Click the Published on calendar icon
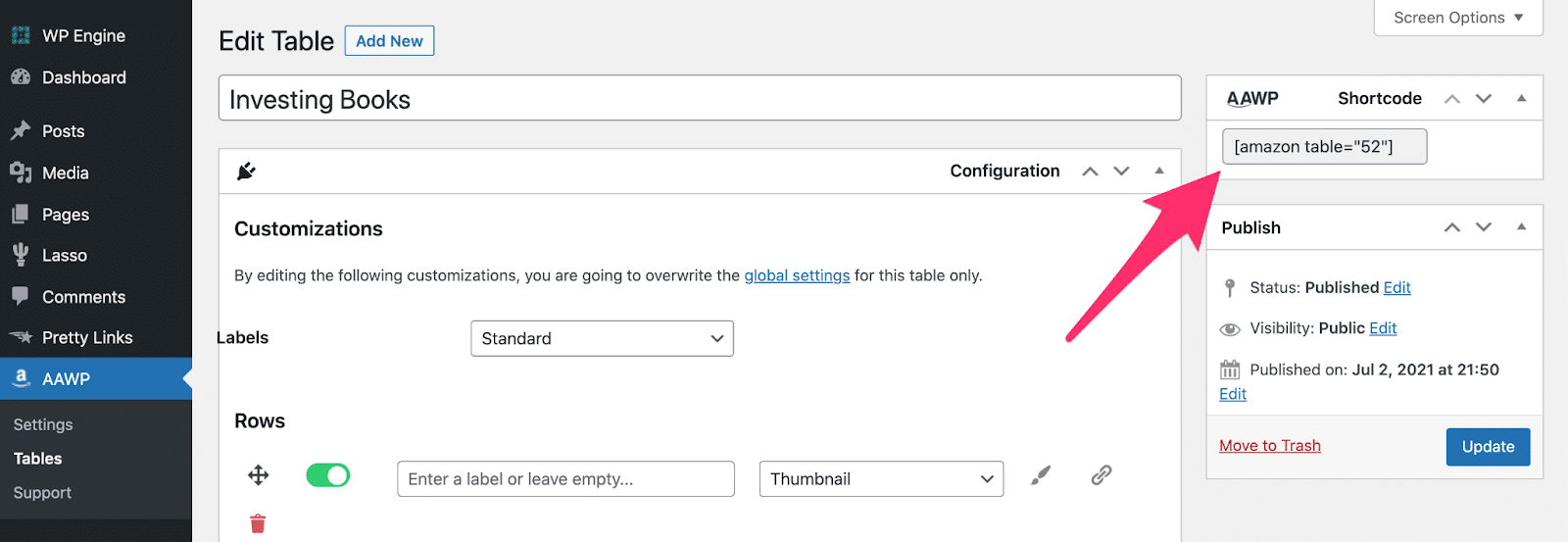 (x=1230, y=370)
